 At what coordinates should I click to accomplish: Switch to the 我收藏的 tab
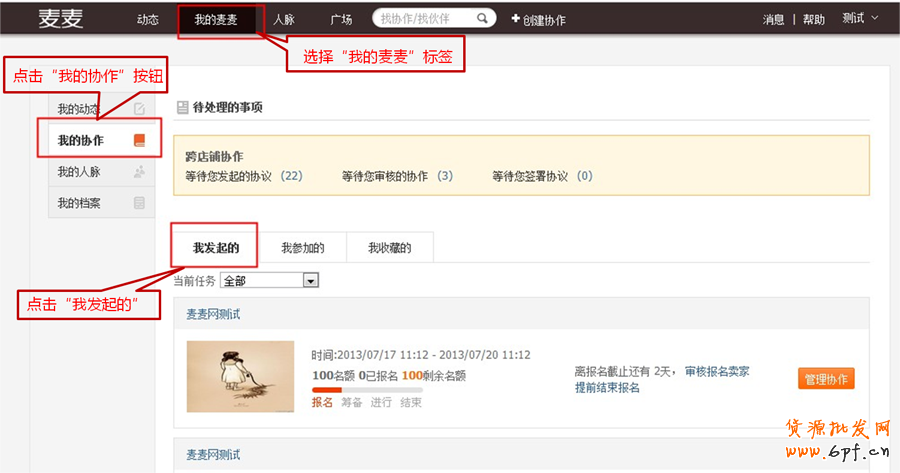(x=389, y=248)
